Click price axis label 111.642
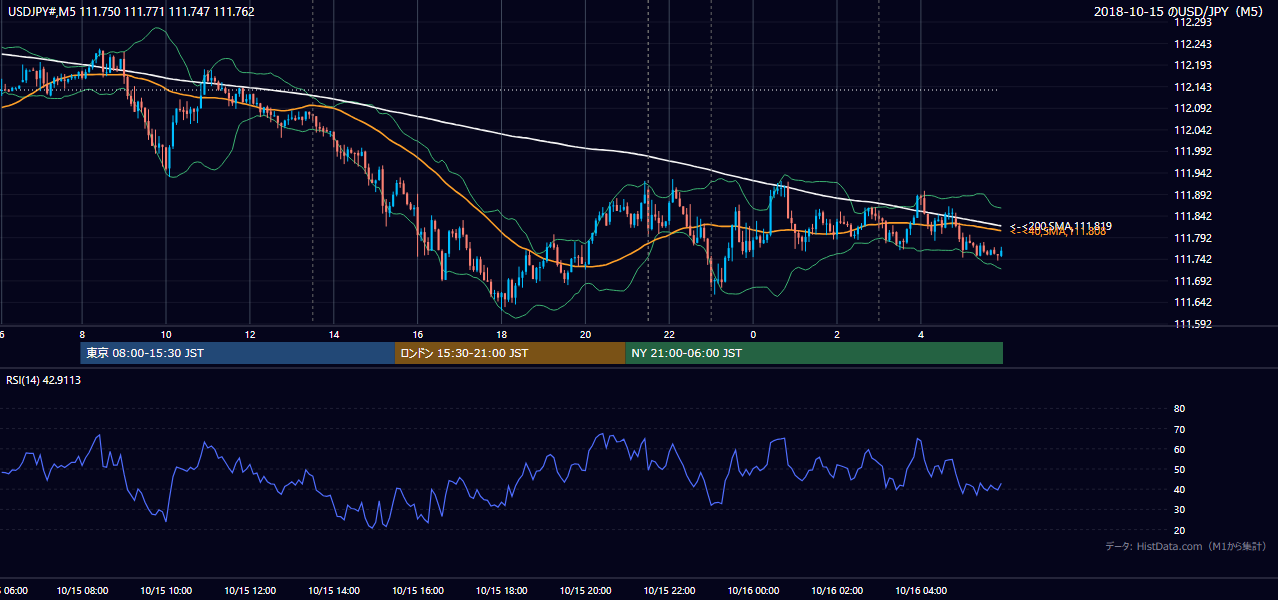 (1195, 303)
